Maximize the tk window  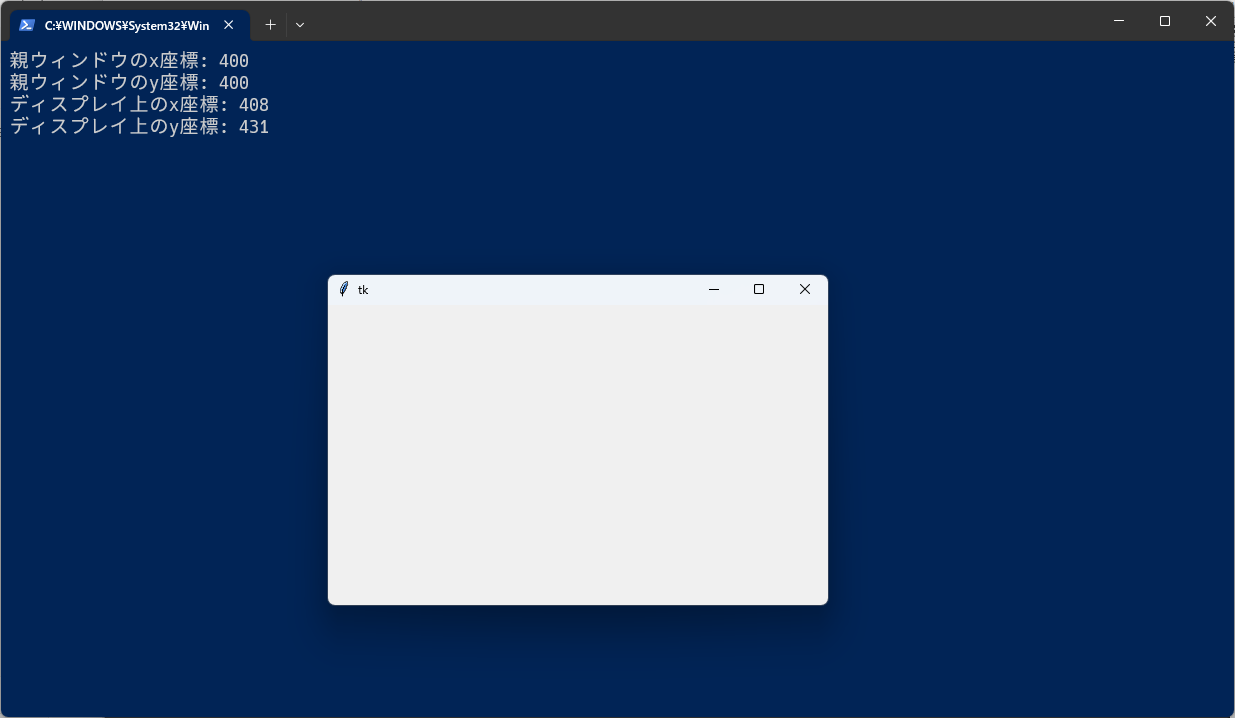coord(759,289)
